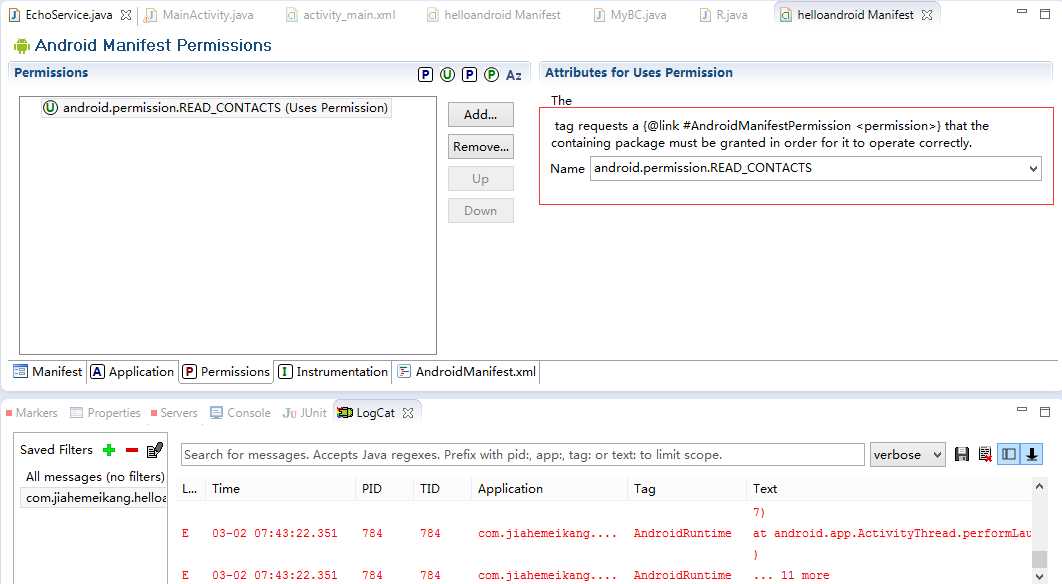Open the activity_main.xml tab

(341, 15)
